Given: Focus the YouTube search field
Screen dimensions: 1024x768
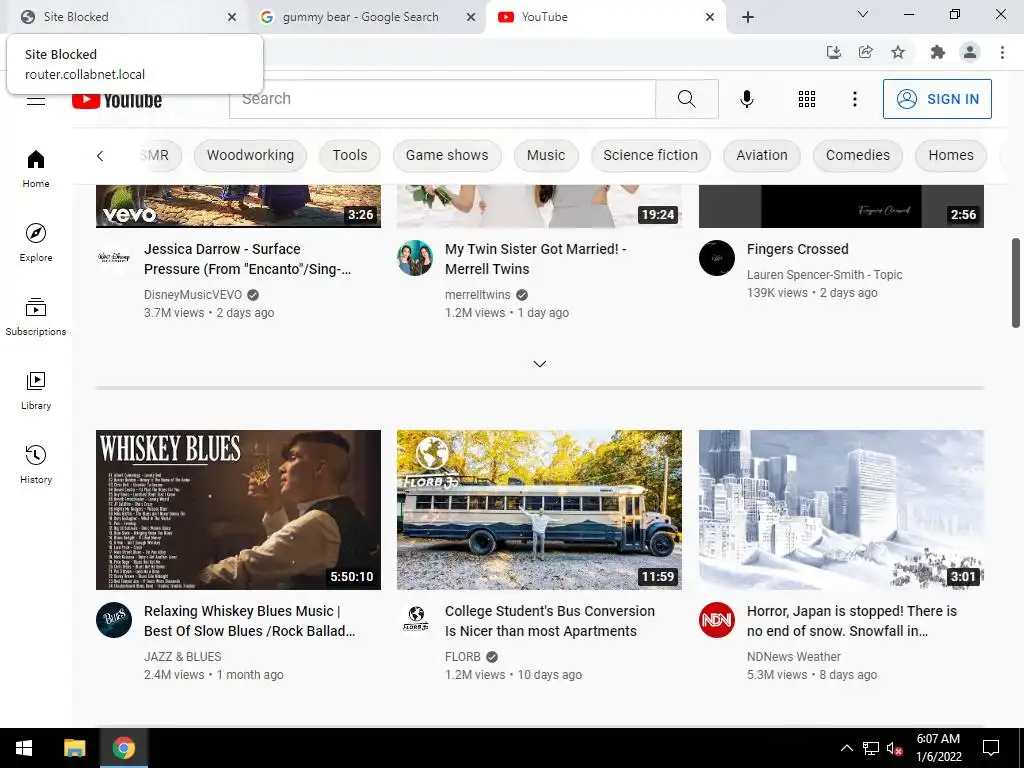Looking at the screenshot, I should click(442, 99).
